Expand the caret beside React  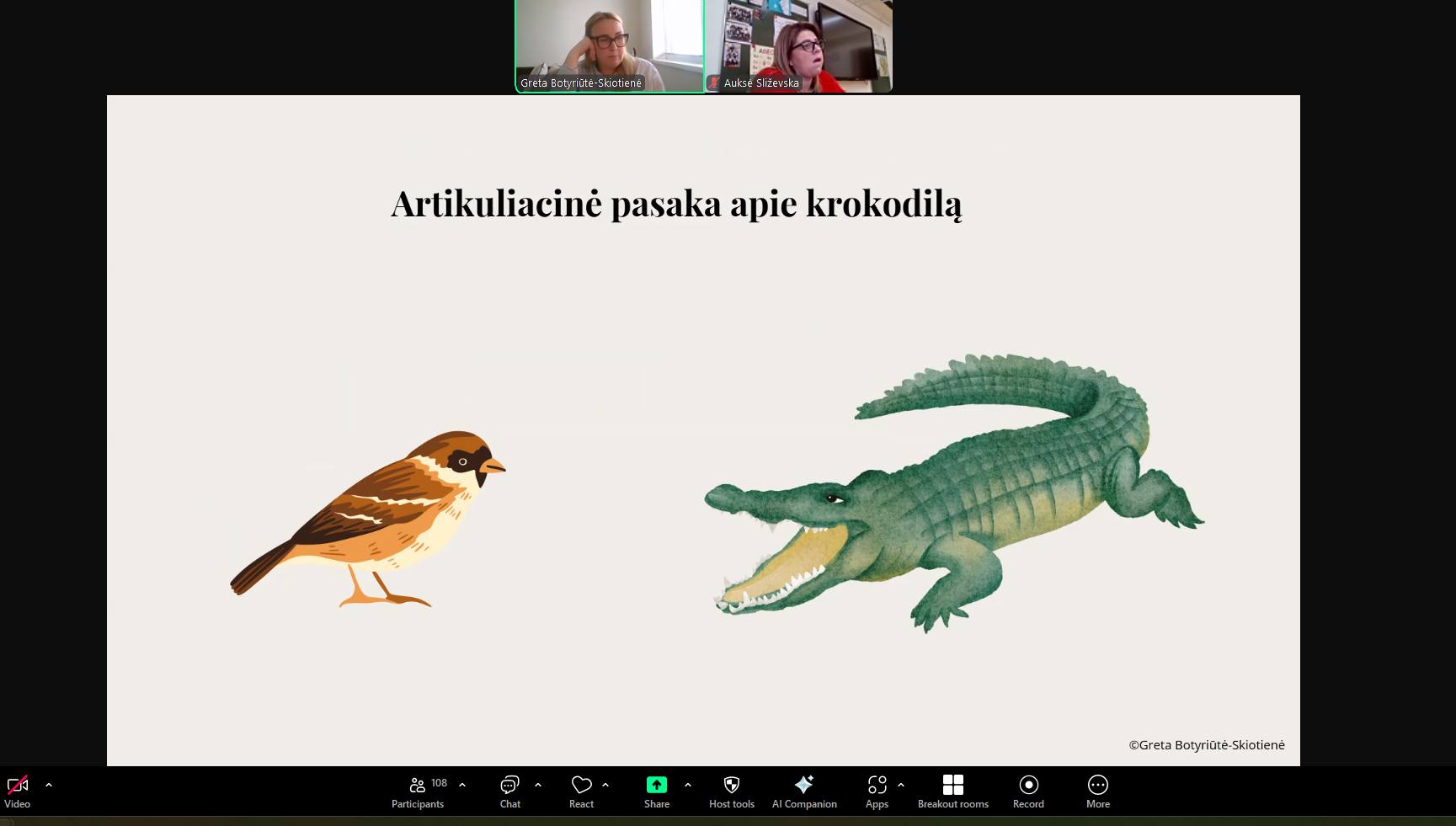(605, 785)
